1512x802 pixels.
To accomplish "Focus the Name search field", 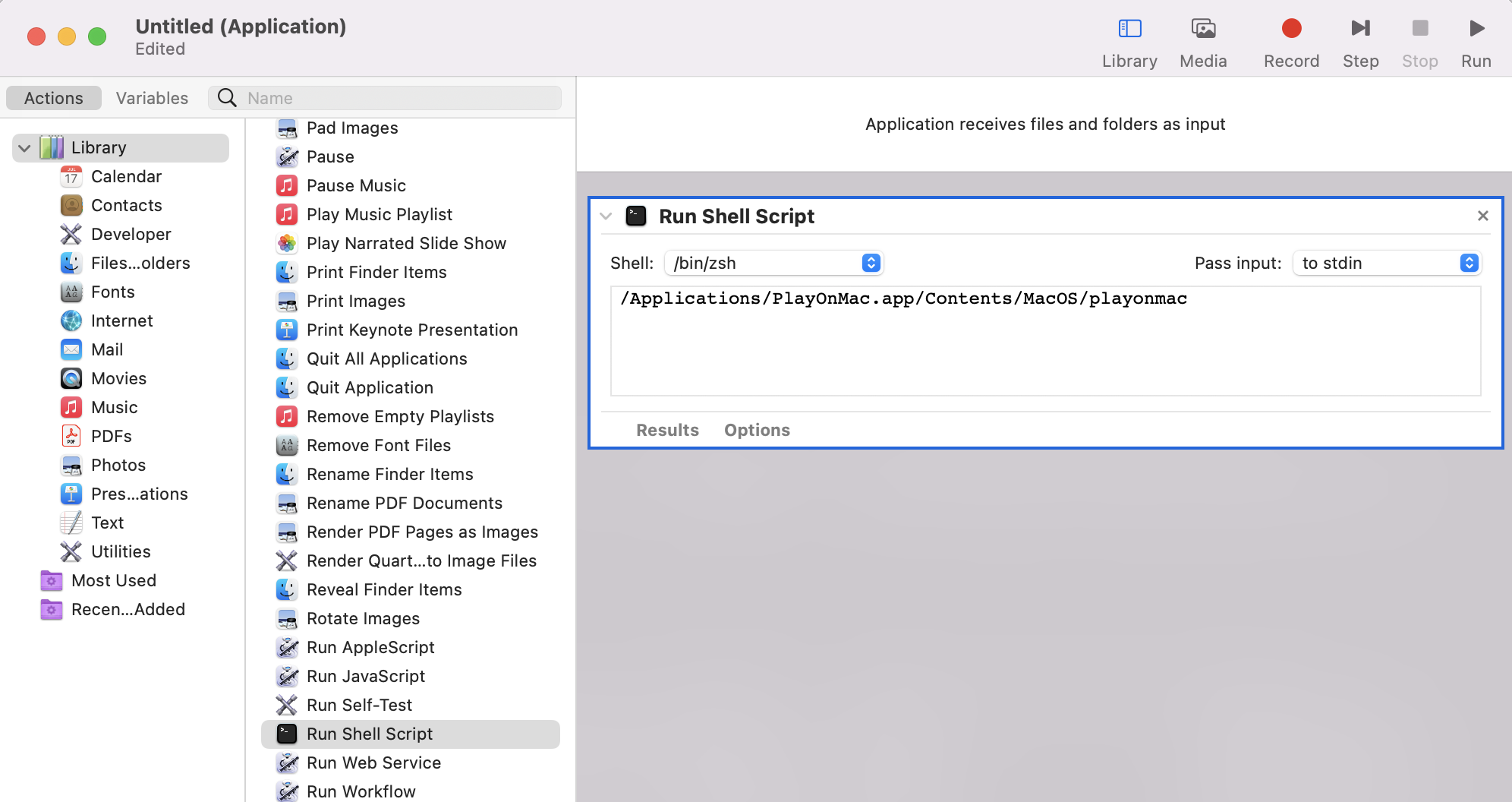I will (x=386, y=98).
